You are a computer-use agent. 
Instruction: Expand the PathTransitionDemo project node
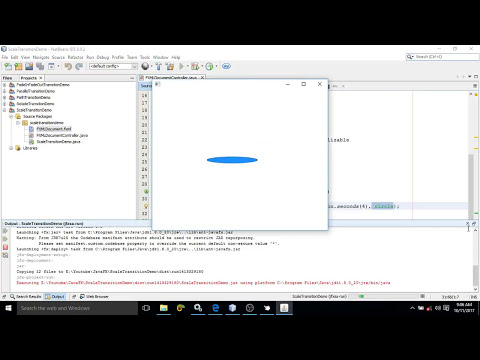tap(5, 97)
